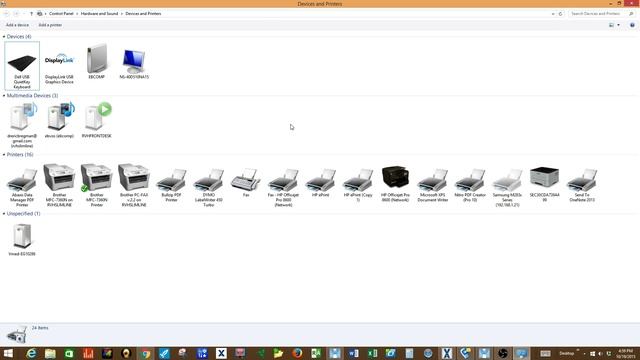Open address bar history dropdown

pos(553,14)
